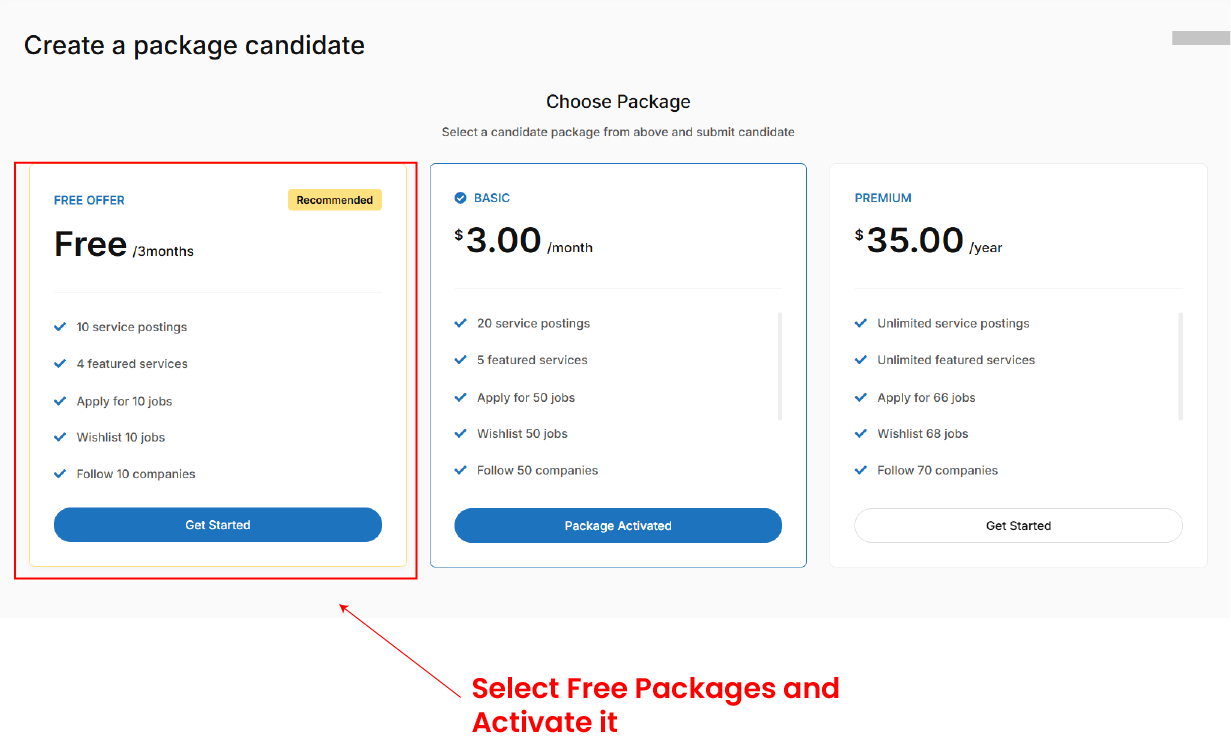This screenshot has width=1231, height=749.
Task: Click the $3.00 /month price
Action: (522, 241)
